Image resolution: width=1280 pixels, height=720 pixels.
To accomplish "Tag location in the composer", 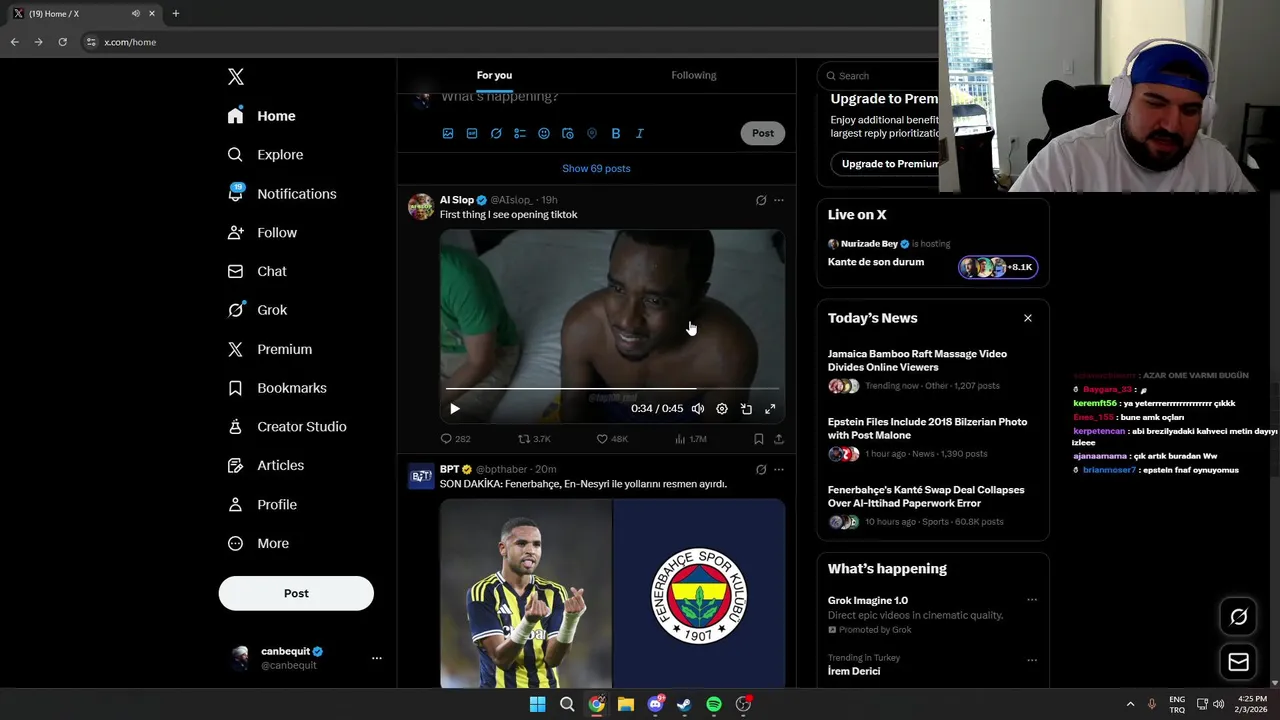I will pos(592,133).
